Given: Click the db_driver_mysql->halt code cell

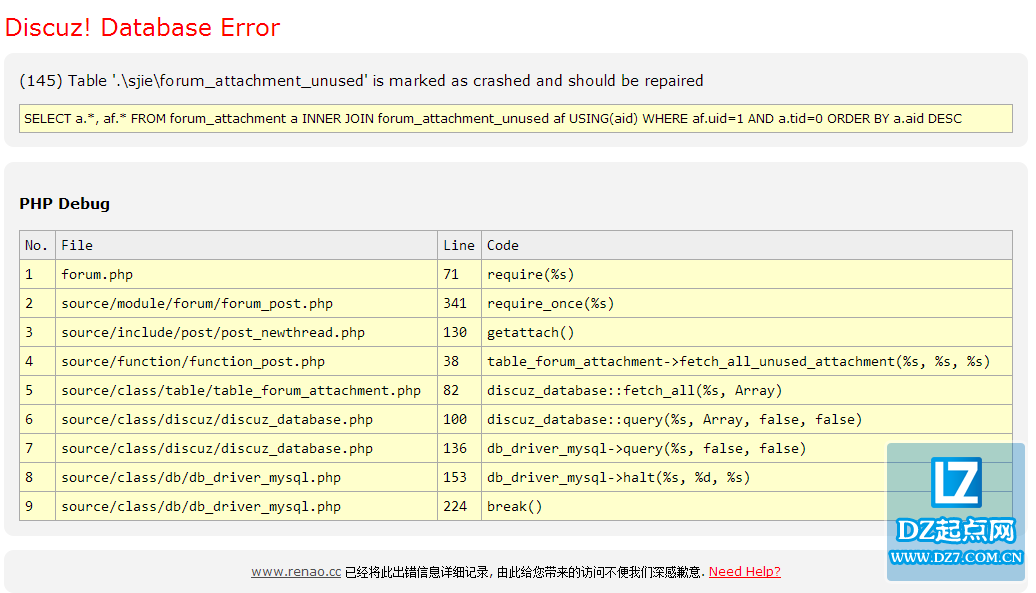Looking at the screenshot, I should (747, 477).
